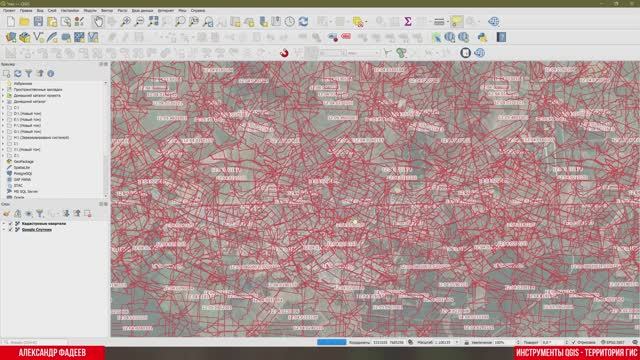Viewport: 640px width, 360px height.
Task: Refresh the Browser panel tree
Action: coord(18,73)
